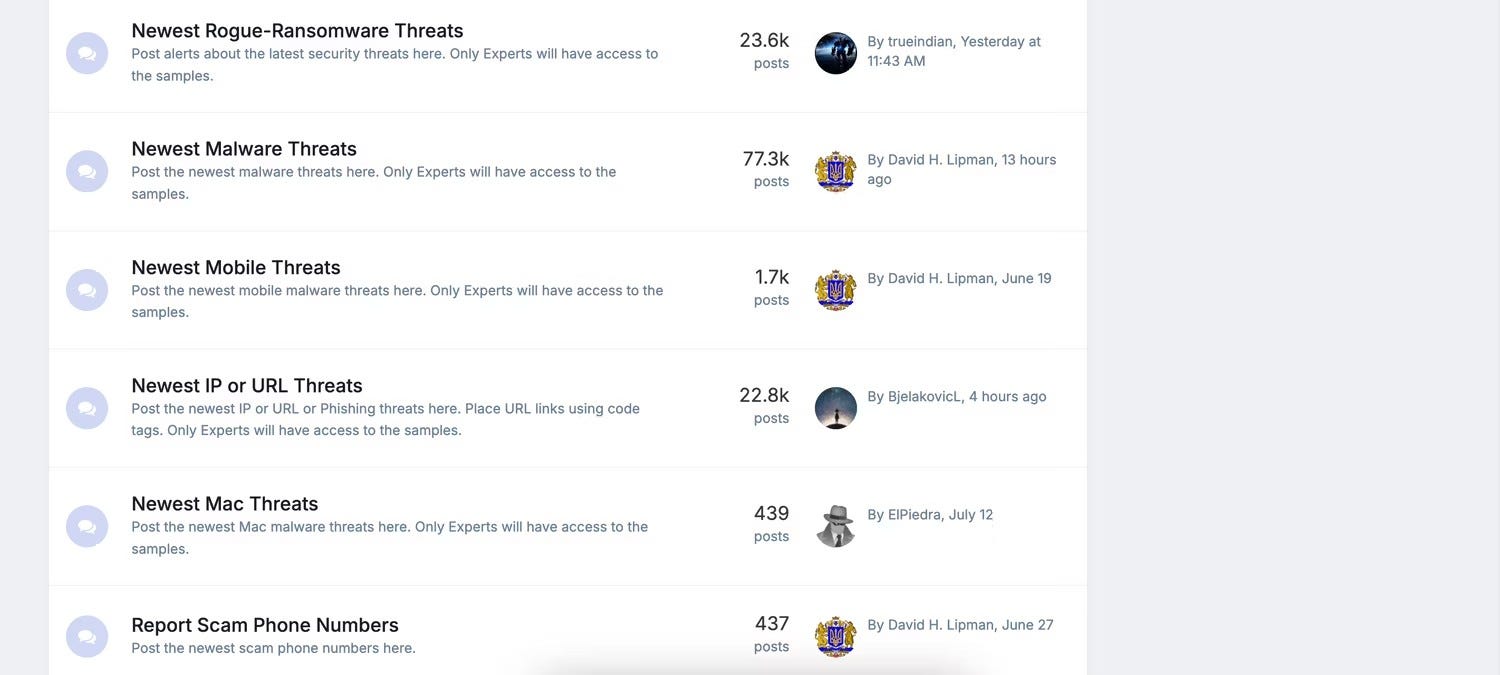Click the Newest Malware Threats chat bubble icon
This screenshot has height=675, width=1500.
(x=87, y=171)
